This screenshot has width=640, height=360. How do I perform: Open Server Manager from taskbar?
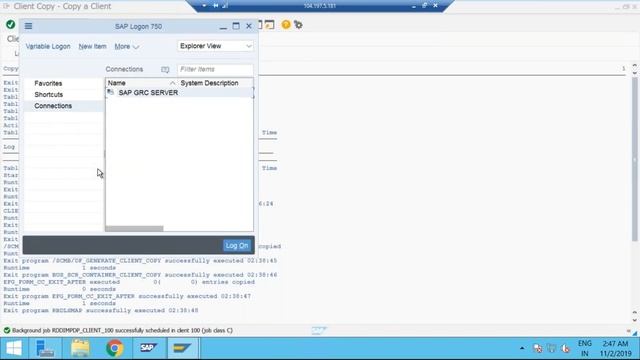[x=44, y=349]
